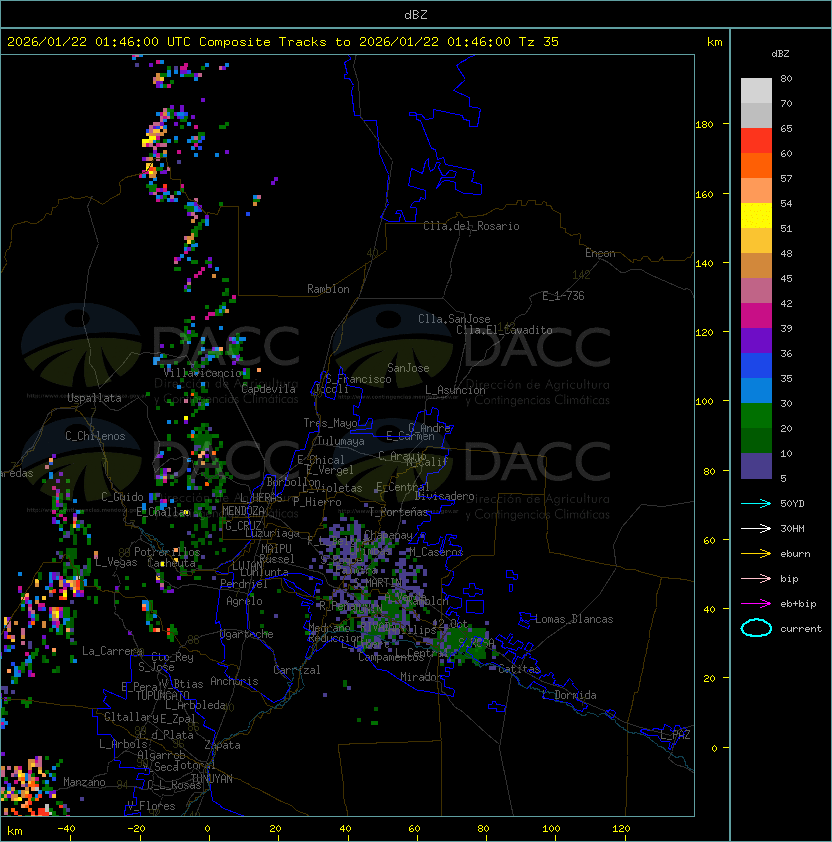Click the 120 tick on bottom axis
This screenshot has height=842, width=832.
[621, 829]
